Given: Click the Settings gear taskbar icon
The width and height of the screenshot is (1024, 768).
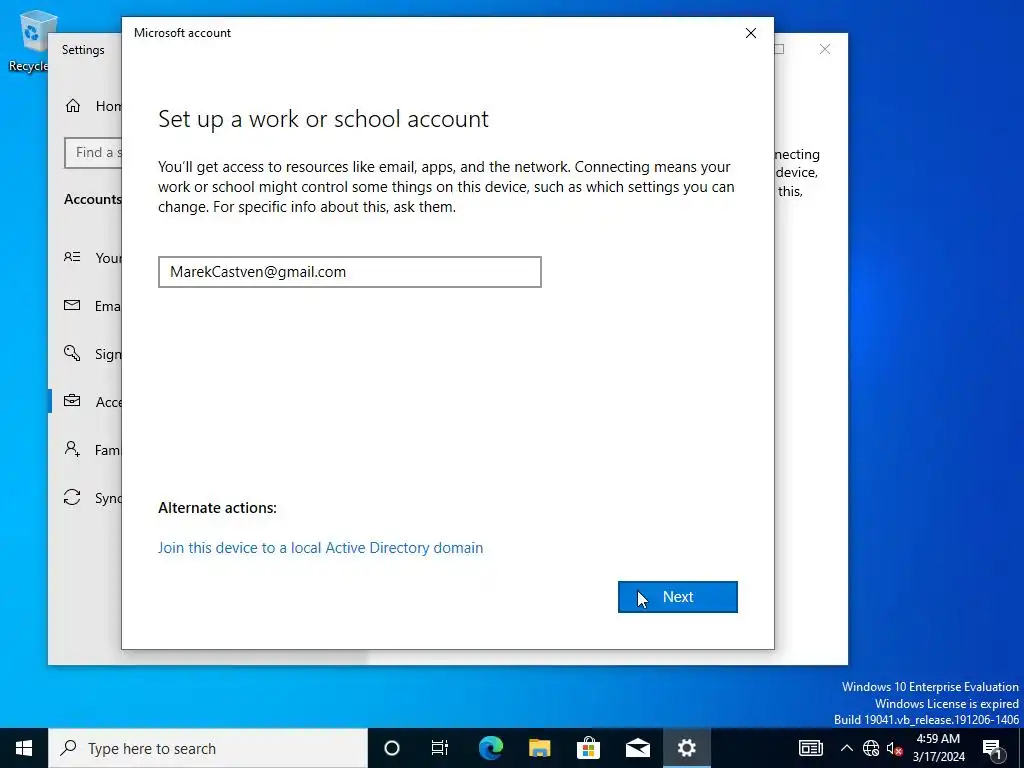Looking at the screenshot, I should pyautogui.click(x=686, y=748).
